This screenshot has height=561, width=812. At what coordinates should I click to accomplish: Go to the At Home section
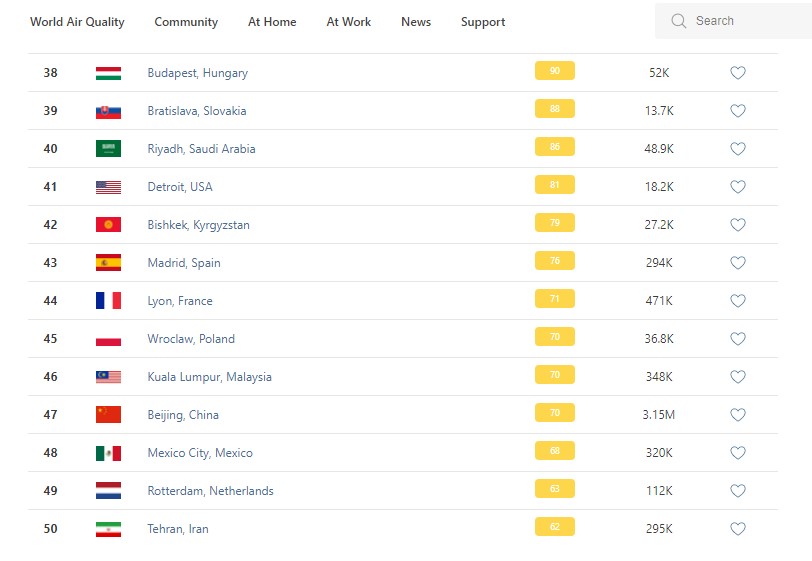pyautogui.click(x=272, y=22)
